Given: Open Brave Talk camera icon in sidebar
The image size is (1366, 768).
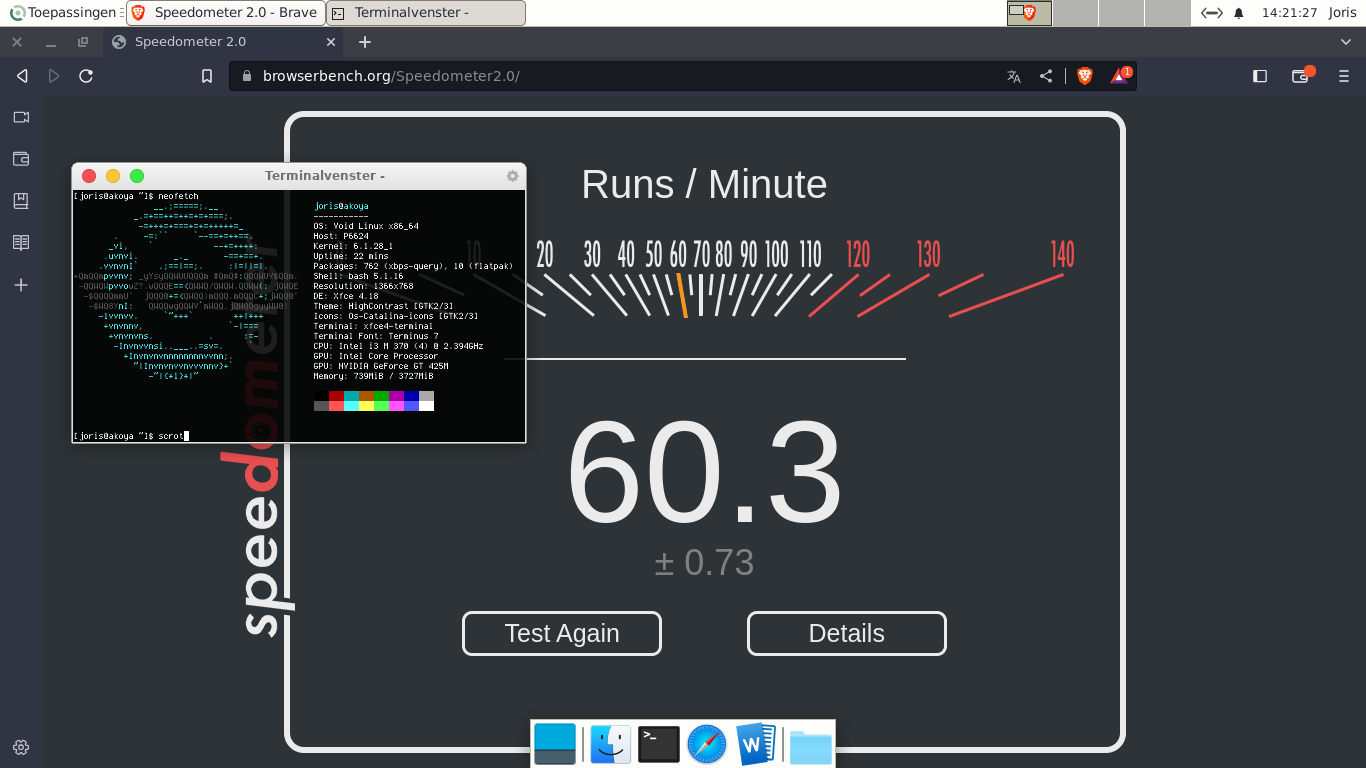Looking at the screenshot, I should [21, 117].
